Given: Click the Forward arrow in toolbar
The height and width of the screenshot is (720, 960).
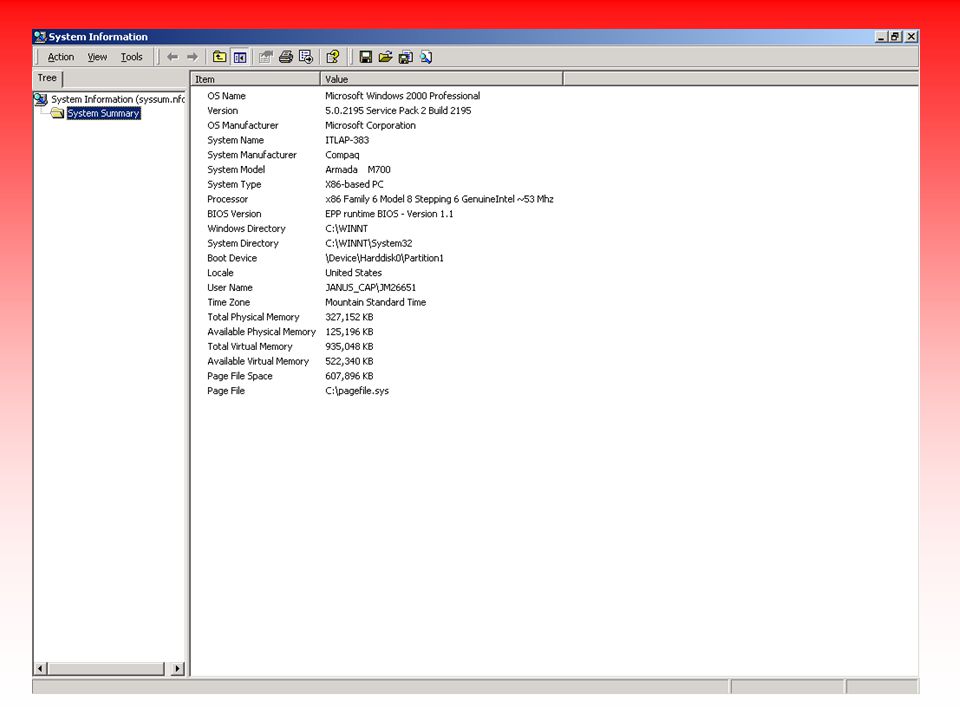Looking at the screenshot, I should coord(192,57).
